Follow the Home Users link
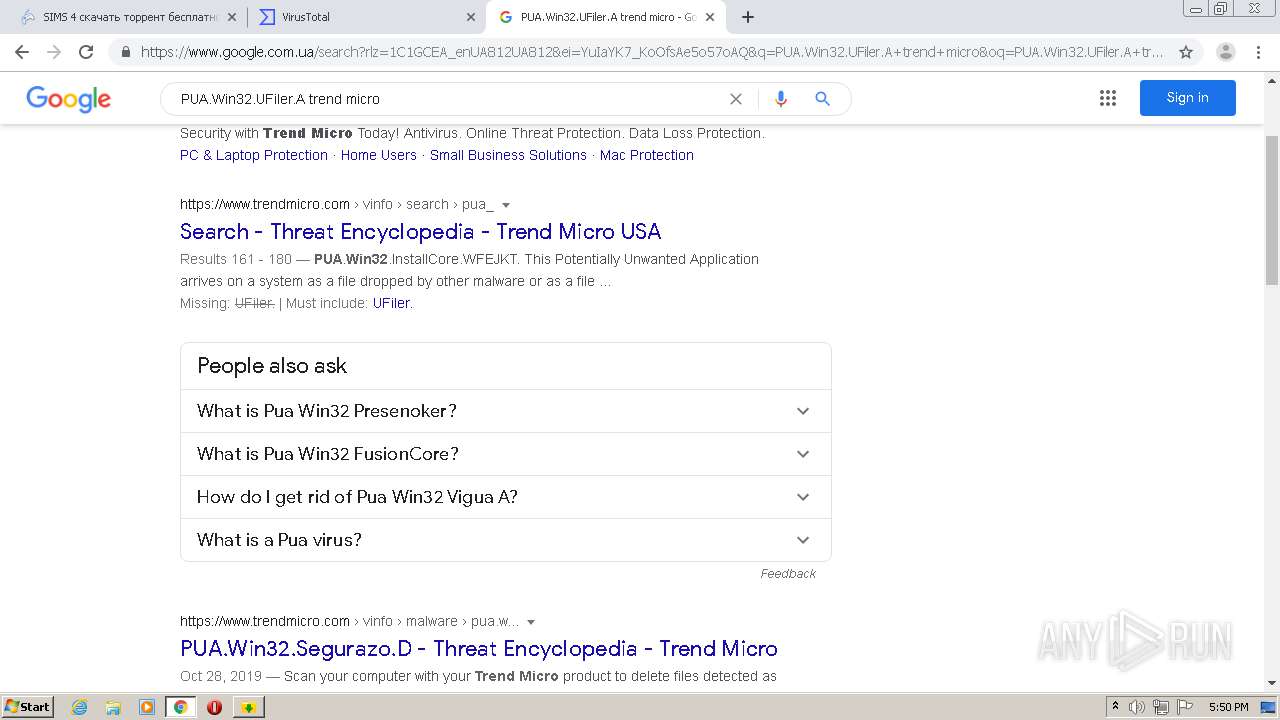 point(378,155)
